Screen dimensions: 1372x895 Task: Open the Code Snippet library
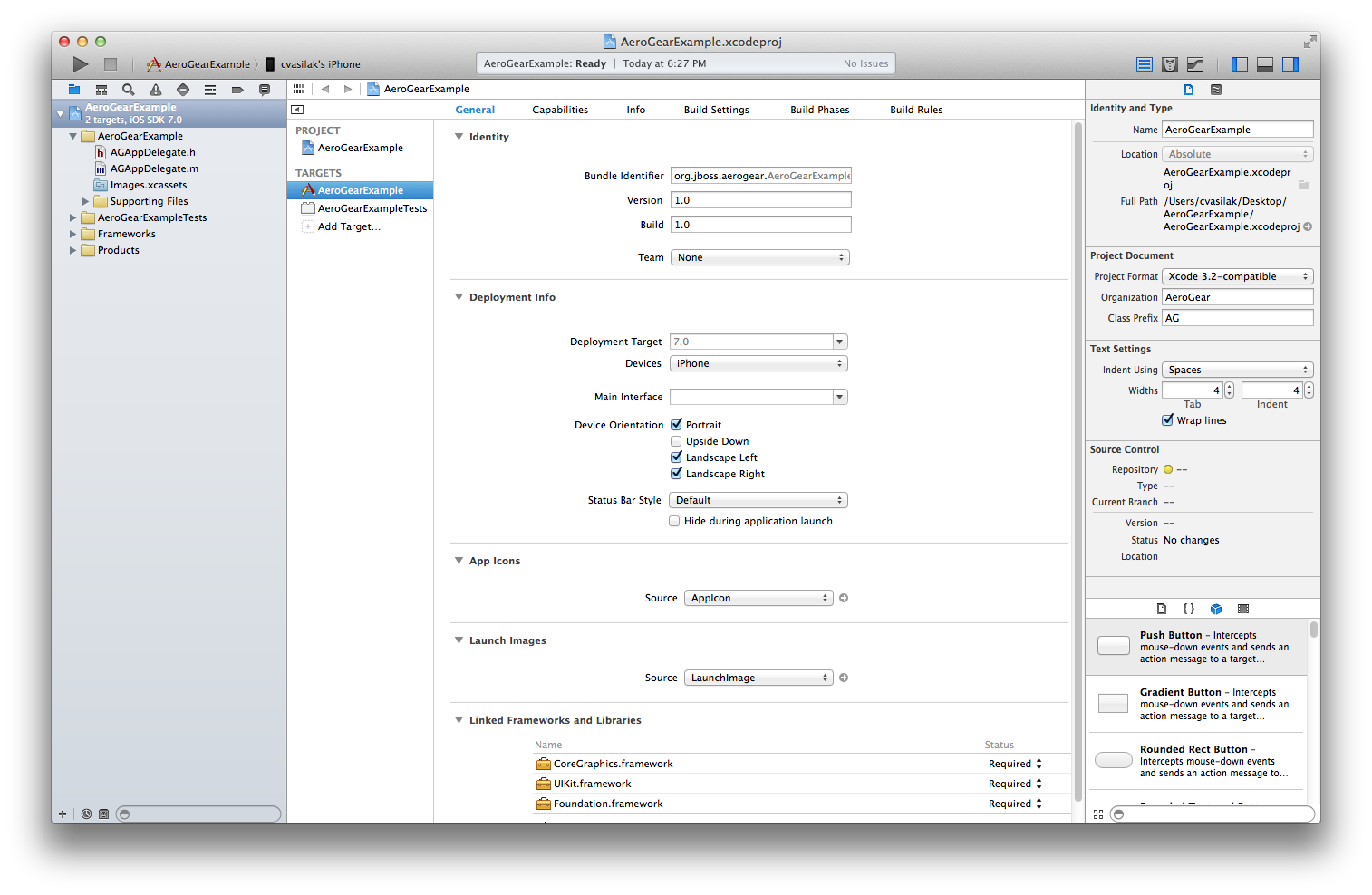coord(1189,609)
